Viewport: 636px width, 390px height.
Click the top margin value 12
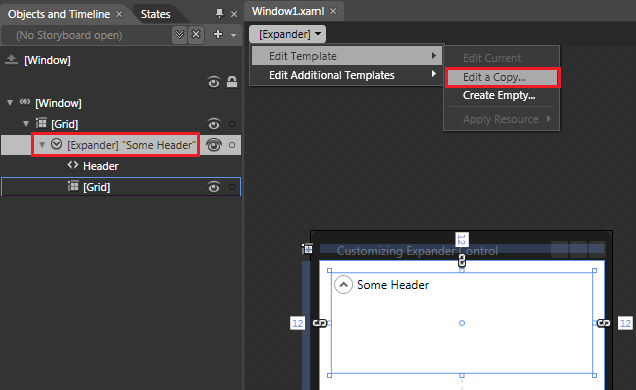point(462,240)
